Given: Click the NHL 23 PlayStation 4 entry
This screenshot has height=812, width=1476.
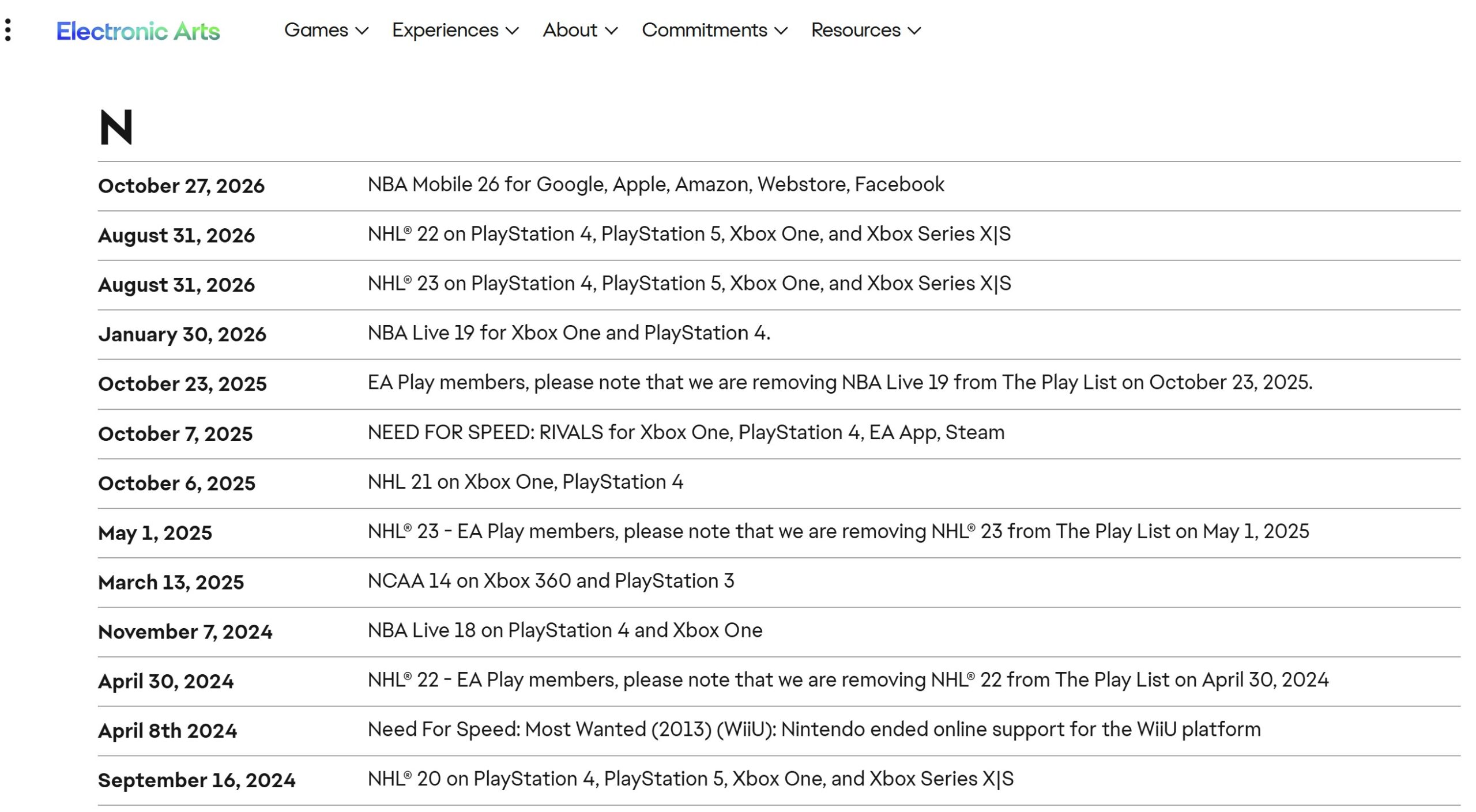Looking at the screenshot, I should click(689, 284).
